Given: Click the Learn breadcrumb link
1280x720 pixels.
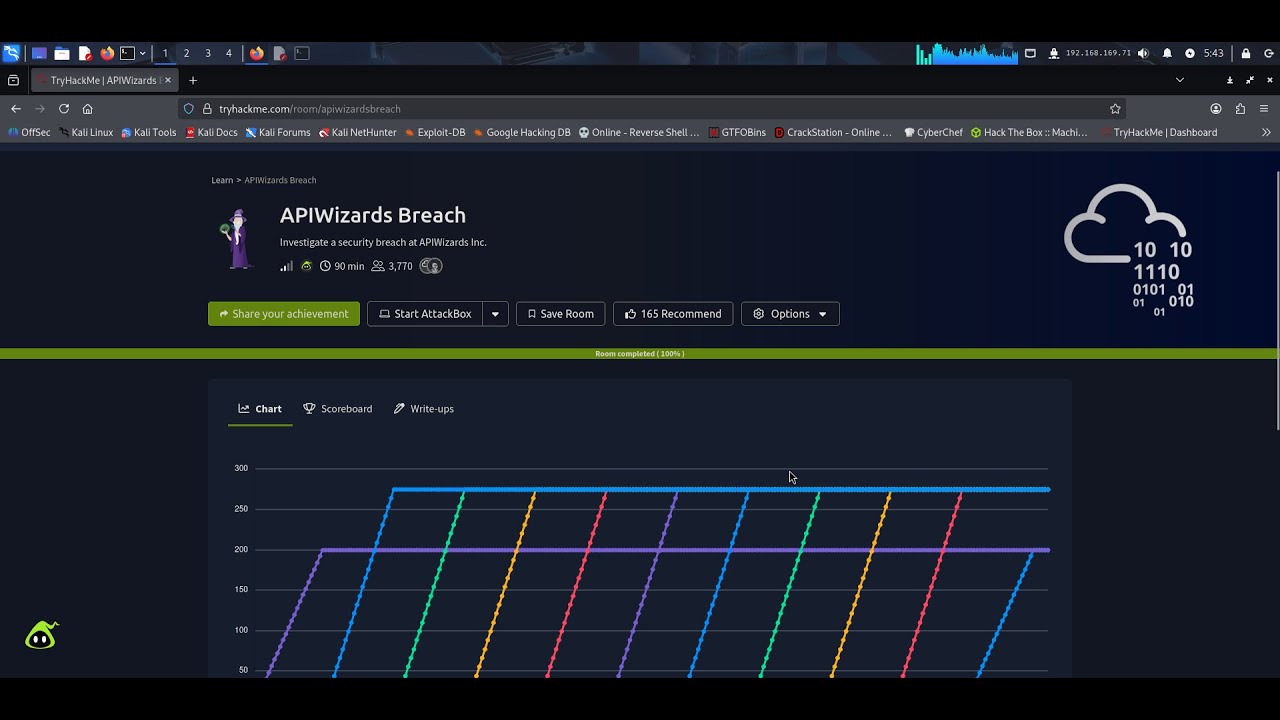Looking at the screenshot, I should pyautogui.click(x=222, y=180).
